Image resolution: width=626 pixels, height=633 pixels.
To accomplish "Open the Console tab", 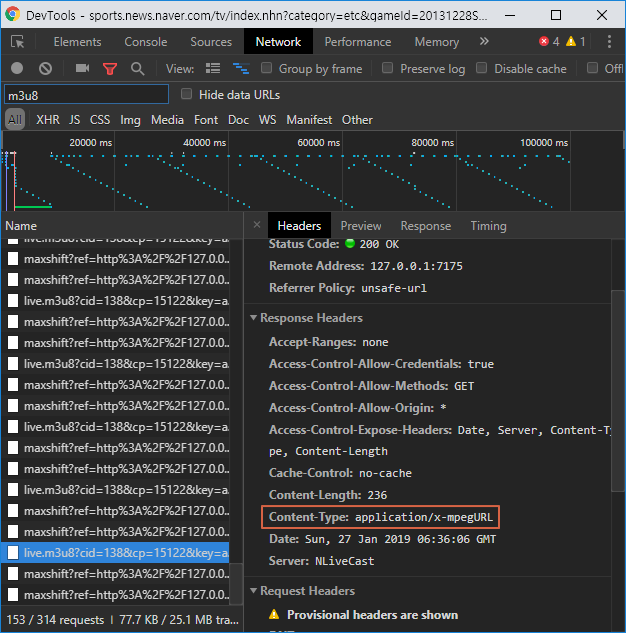I will (146, 42).
